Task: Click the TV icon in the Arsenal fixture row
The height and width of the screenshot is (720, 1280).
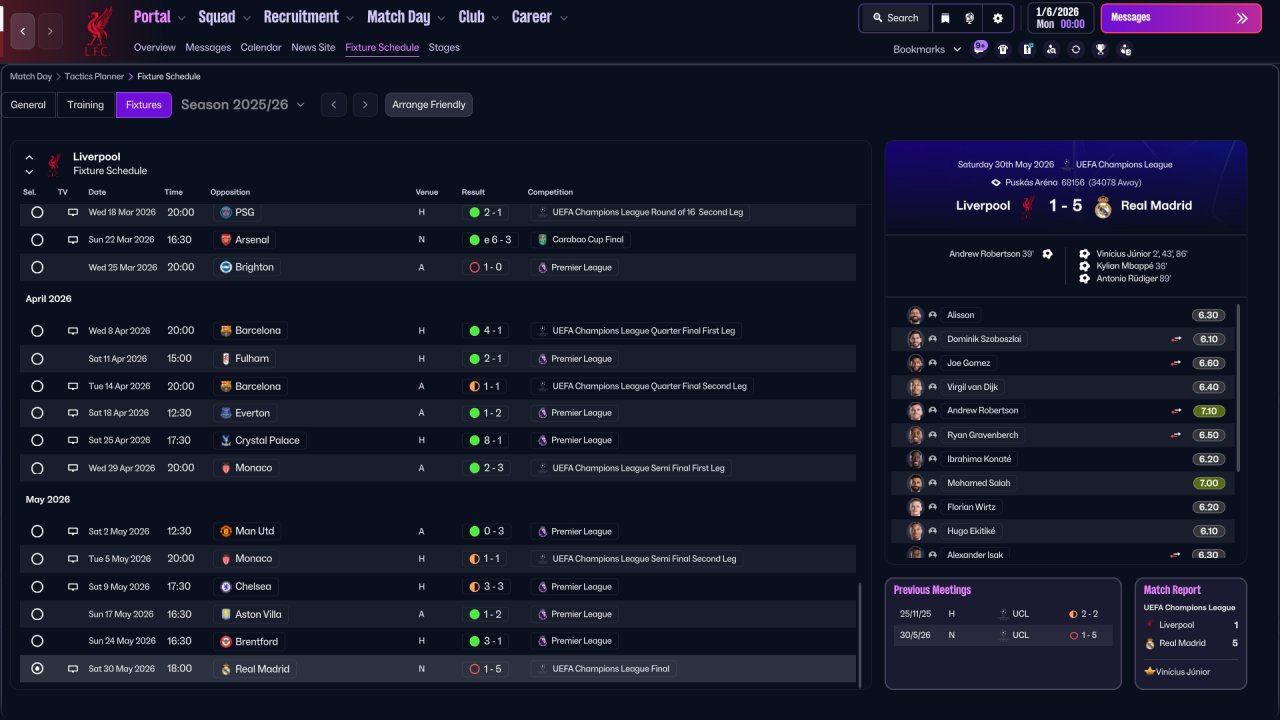Action: click(73, 240)
